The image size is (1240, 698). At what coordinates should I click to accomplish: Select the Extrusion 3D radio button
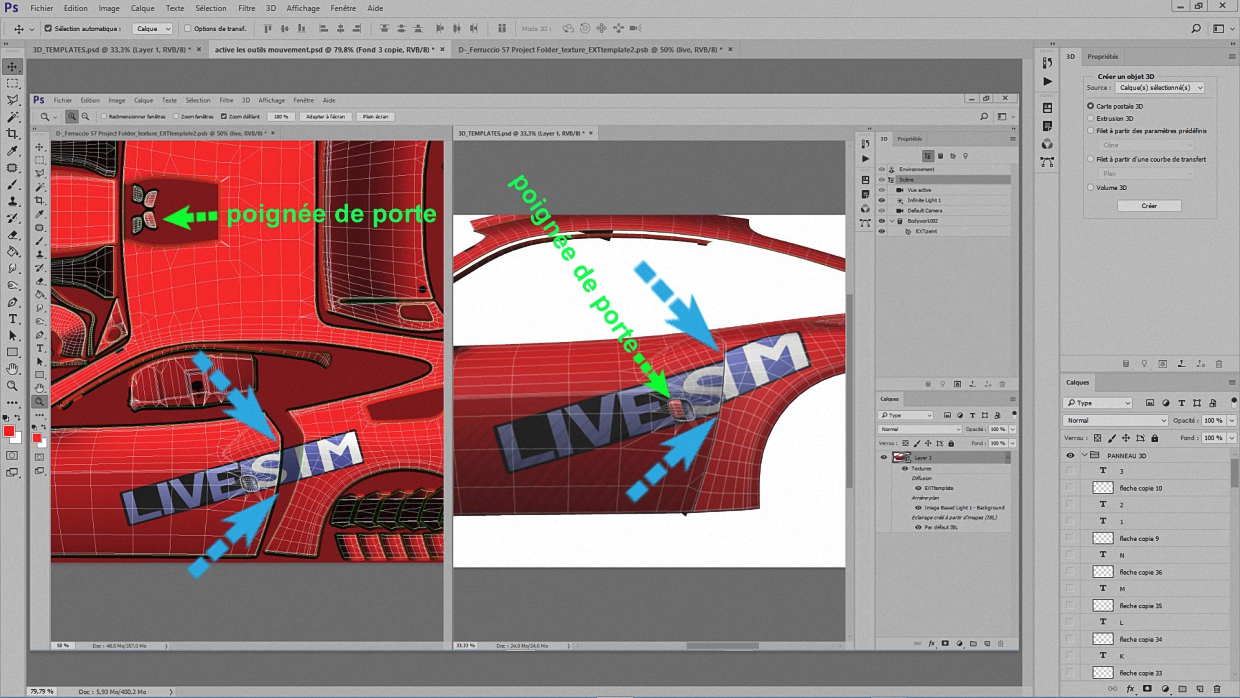[x=1091, y=118]
